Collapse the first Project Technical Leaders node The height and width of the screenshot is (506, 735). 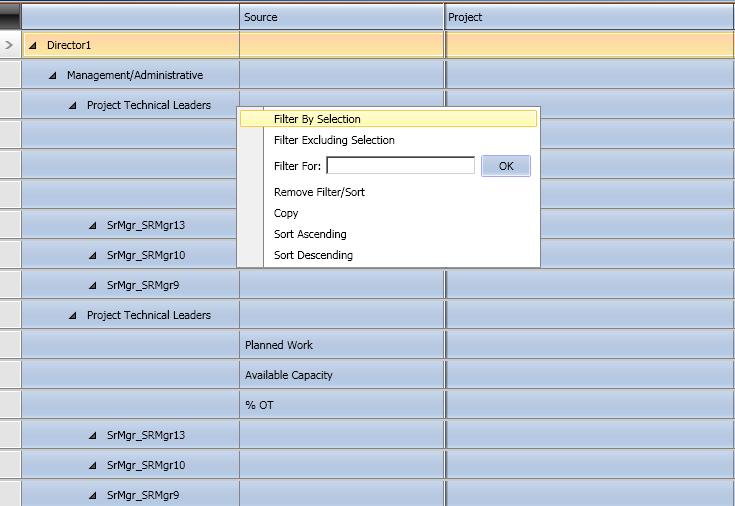click(73, 105)
